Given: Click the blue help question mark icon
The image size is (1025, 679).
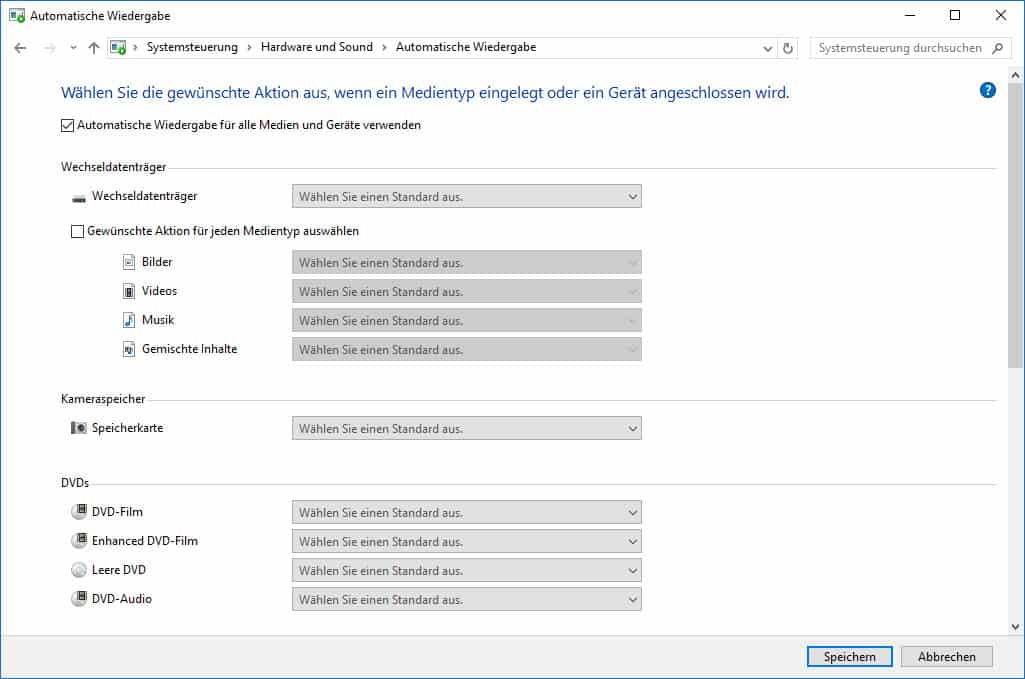Looking at the screenshot, I should [988, 90].
